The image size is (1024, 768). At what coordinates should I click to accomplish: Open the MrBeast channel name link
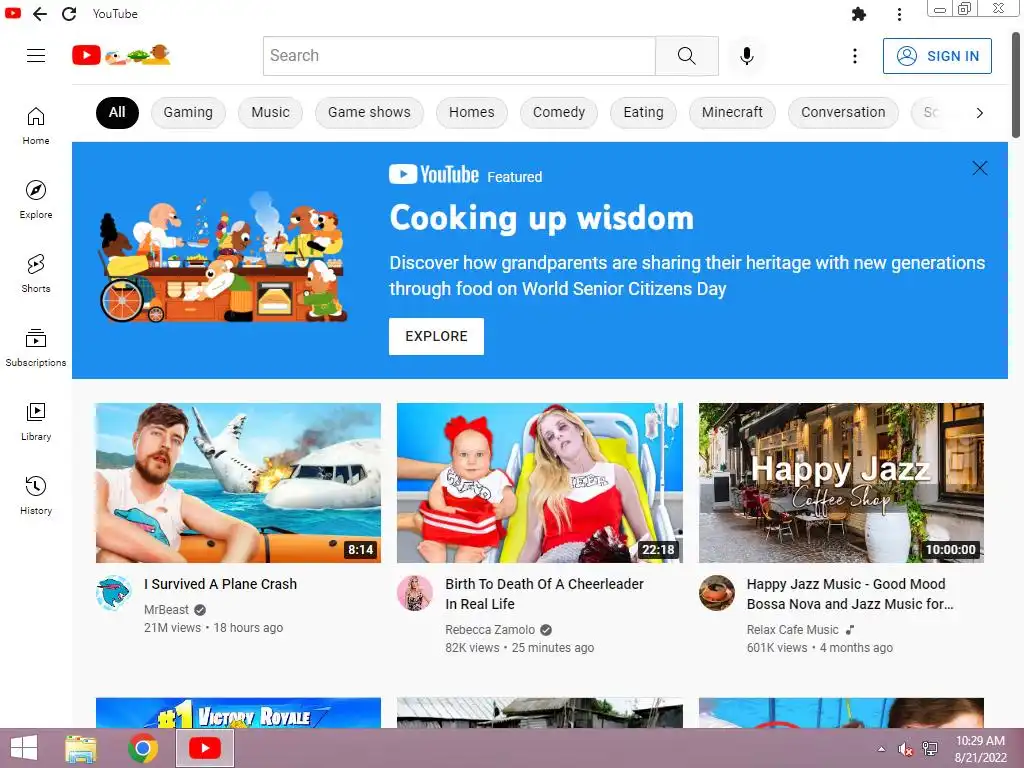tap(167, 609)
